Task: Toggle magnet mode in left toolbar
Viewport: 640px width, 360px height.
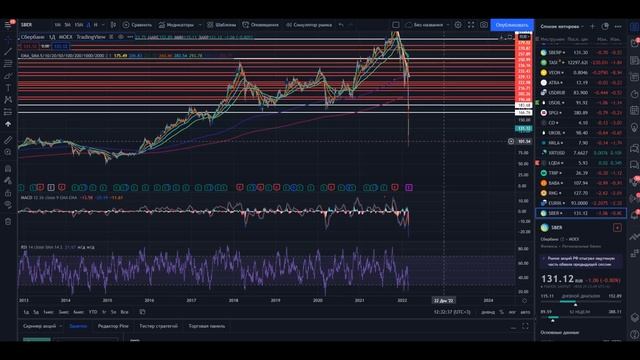Action: tap(8, 169)
